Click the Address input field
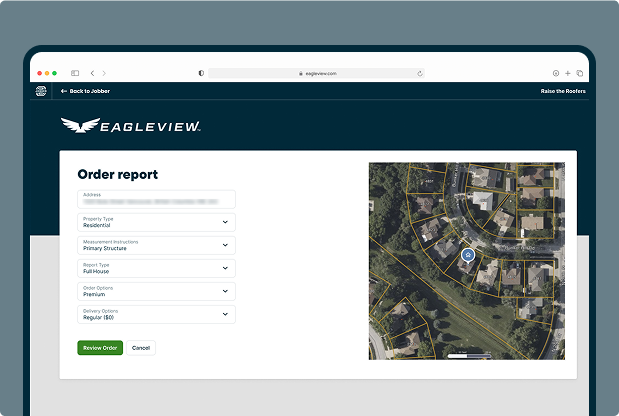 point(156,199)
